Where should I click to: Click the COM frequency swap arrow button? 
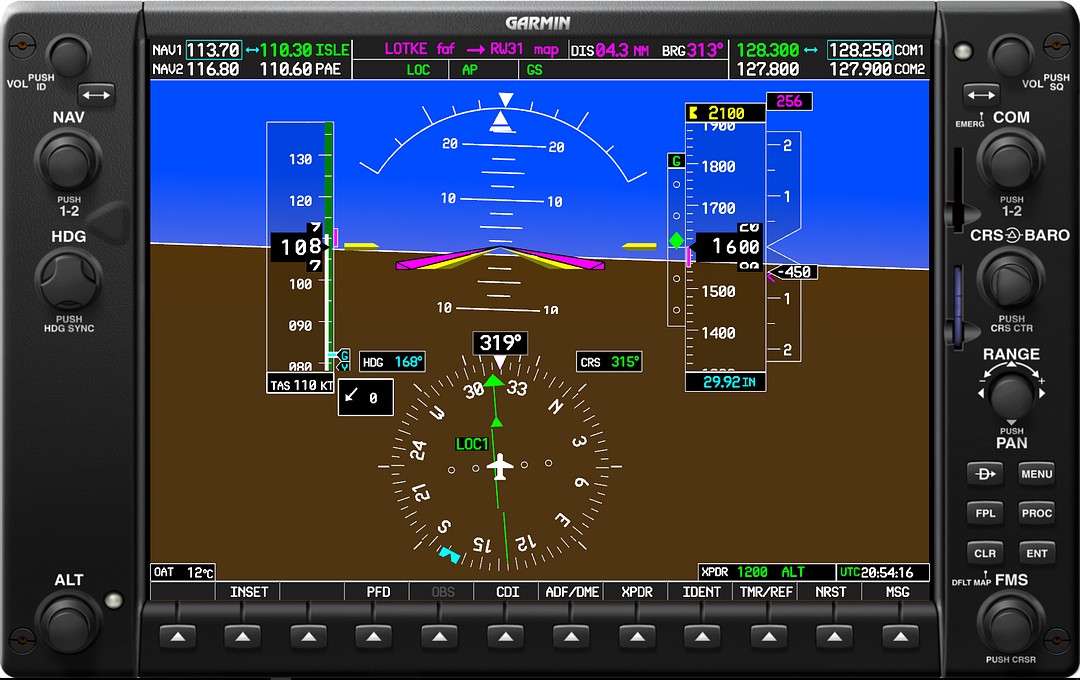click(x=981, y=95)
